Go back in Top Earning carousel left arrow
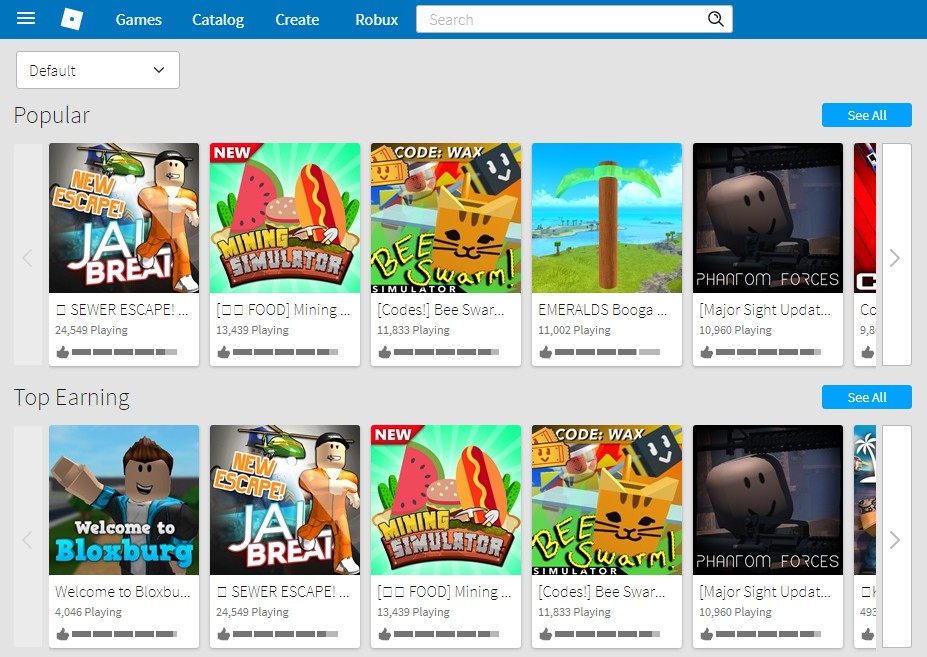927x657 pixels. [x=28, y=537]
